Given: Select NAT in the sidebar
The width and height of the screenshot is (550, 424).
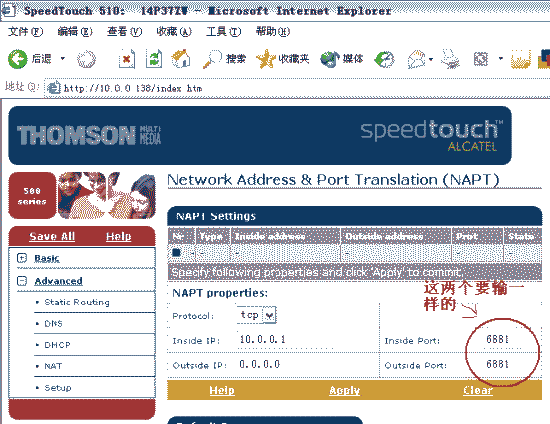Looking at the screenshot, I should [x=53, y=366].
